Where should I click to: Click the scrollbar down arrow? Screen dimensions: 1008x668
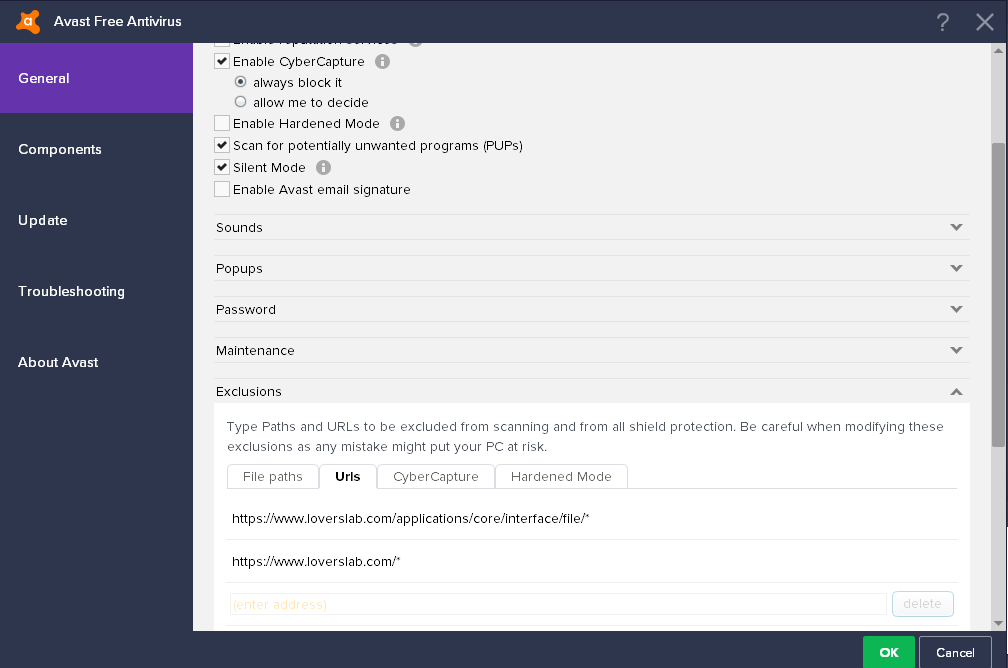coord(998,623)
